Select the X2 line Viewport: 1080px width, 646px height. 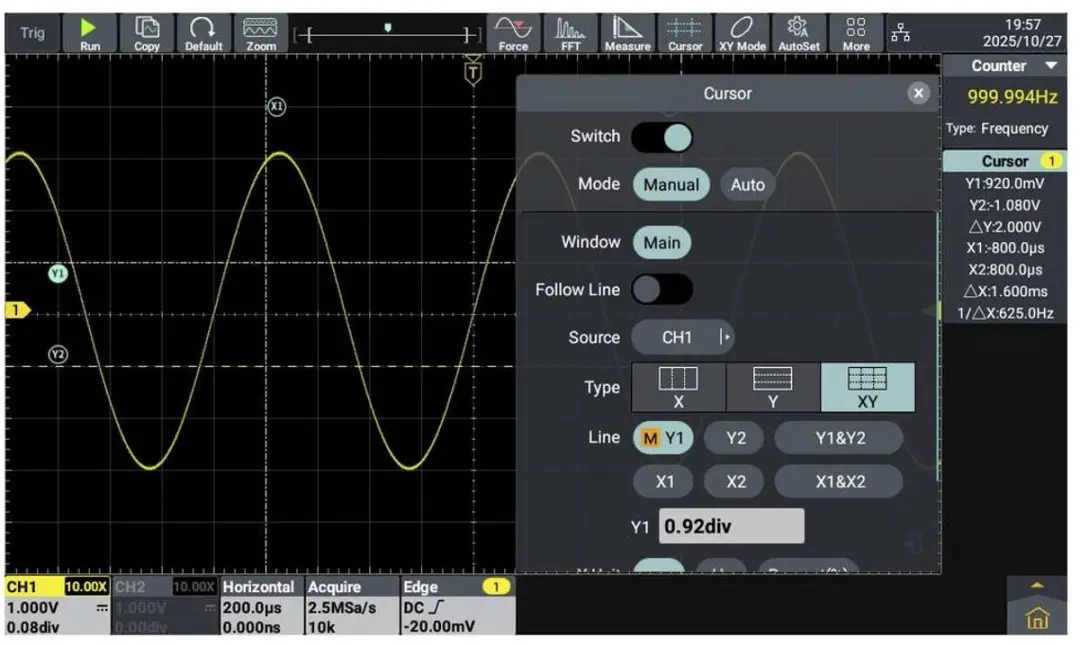[x=736, y=481]
